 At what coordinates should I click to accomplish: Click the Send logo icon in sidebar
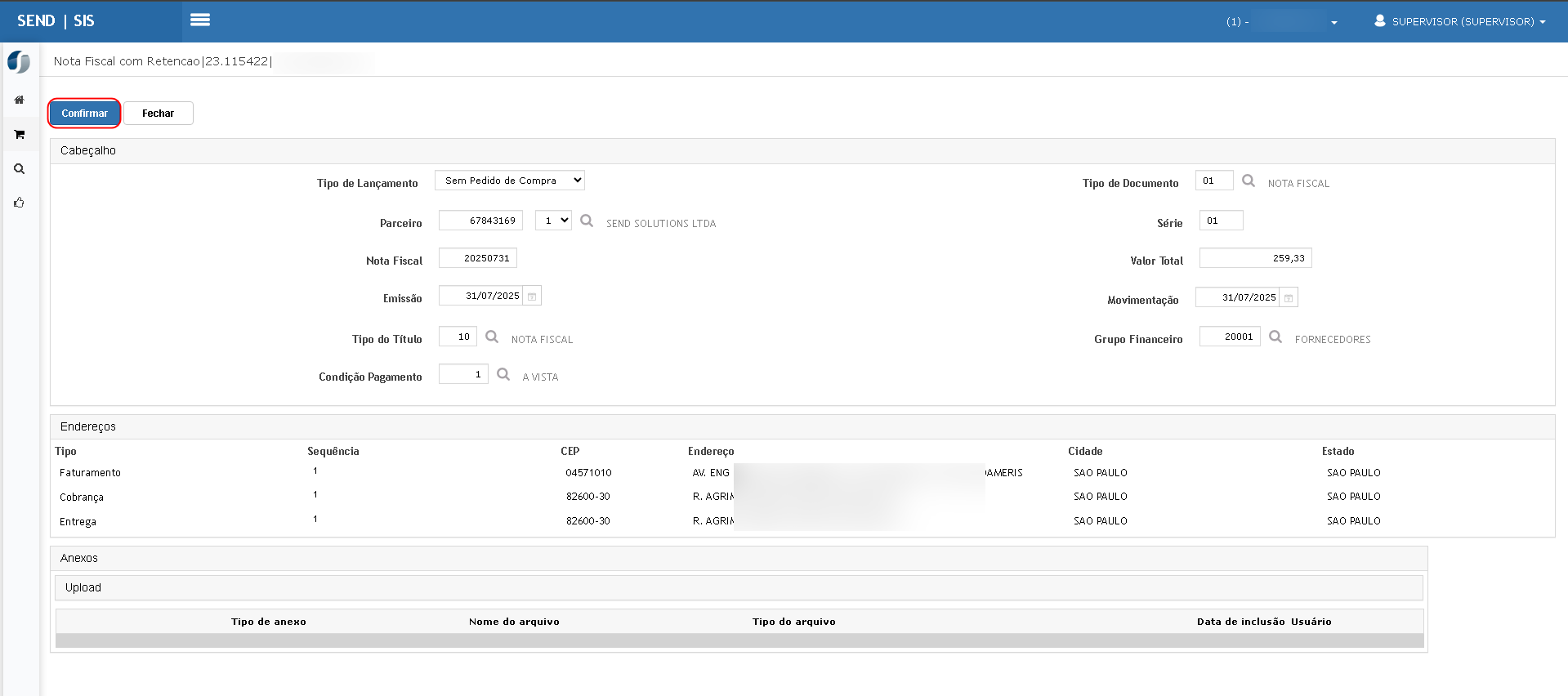[x=19, y=62]
